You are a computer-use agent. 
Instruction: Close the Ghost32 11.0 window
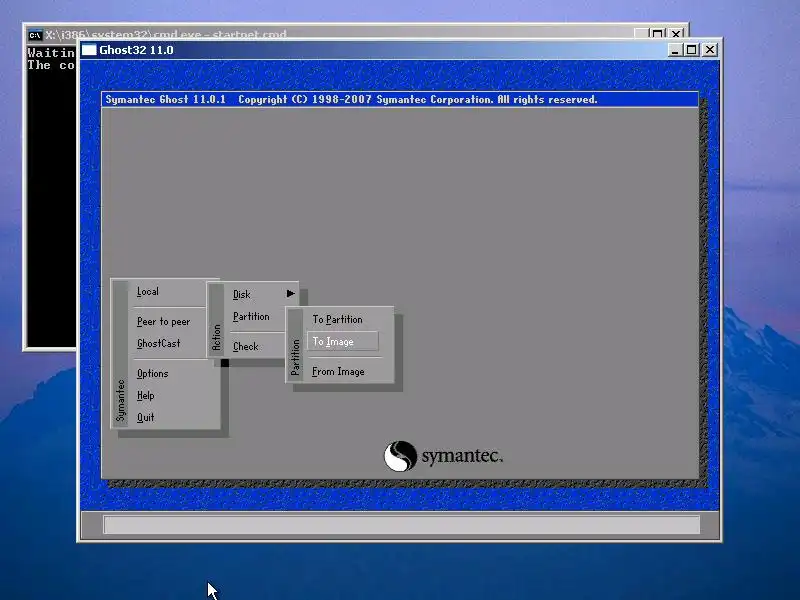710,50
